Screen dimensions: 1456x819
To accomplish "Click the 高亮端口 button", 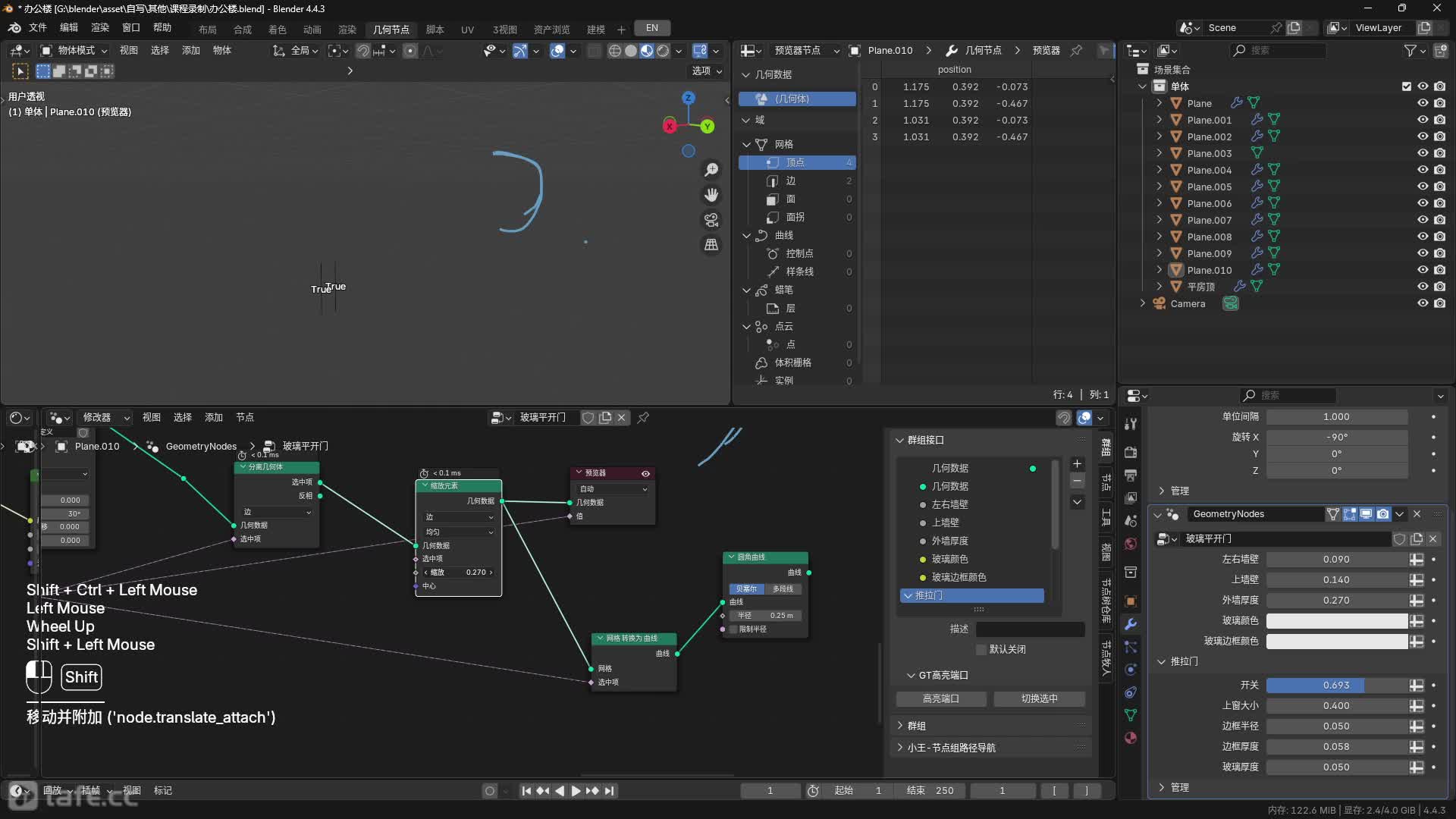I will (x=941, y=699).
